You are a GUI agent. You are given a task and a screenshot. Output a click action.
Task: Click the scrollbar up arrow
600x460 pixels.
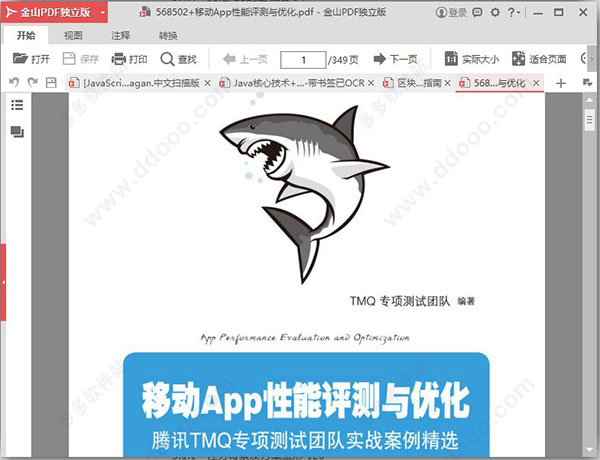pyautogui.click(x=589, y=100)
